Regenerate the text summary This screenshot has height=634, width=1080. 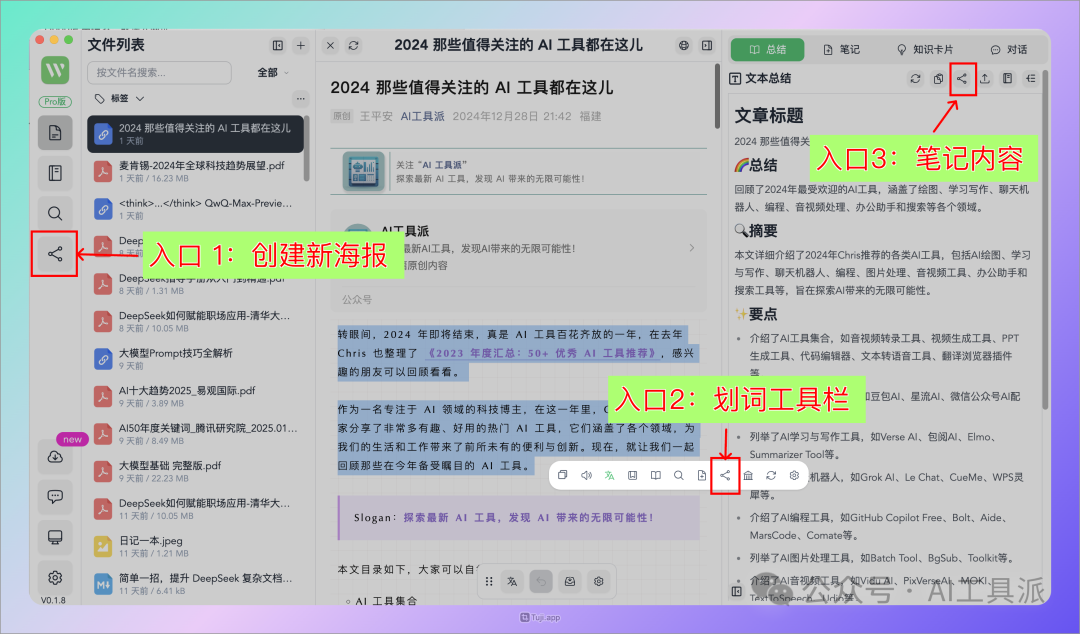915,79
